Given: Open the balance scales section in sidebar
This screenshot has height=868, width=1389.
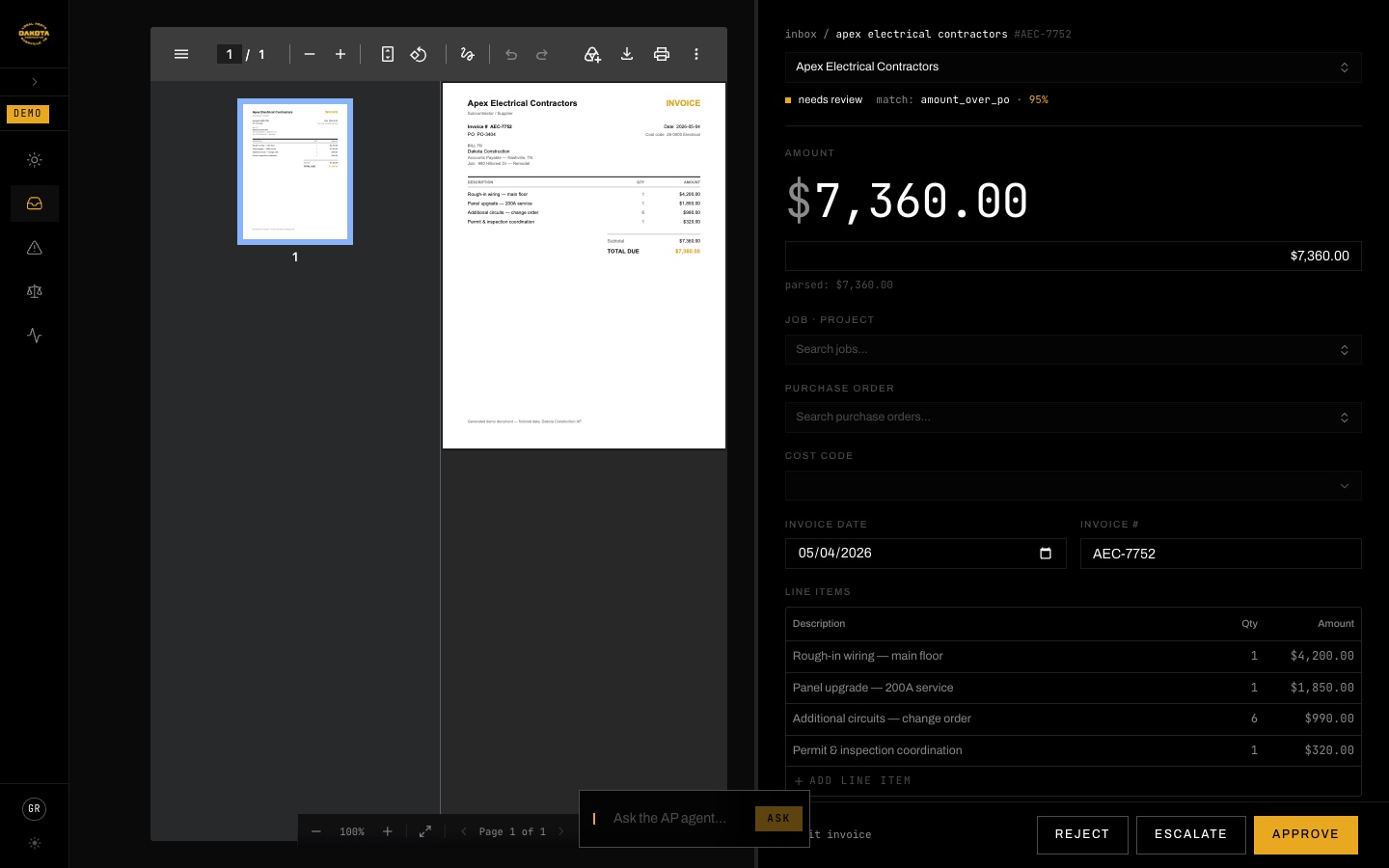Looking at the screenshot, I should coord(35,291).
